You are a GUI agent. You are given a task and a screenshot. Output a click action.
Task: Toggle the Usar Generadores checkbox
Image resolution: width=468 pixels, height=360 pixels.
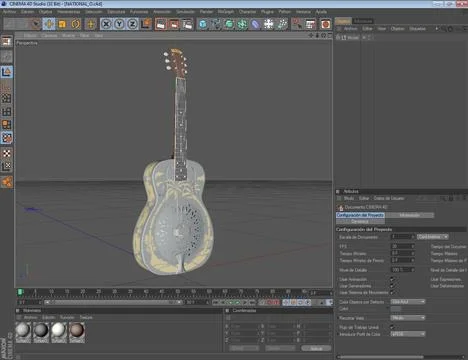392,286
